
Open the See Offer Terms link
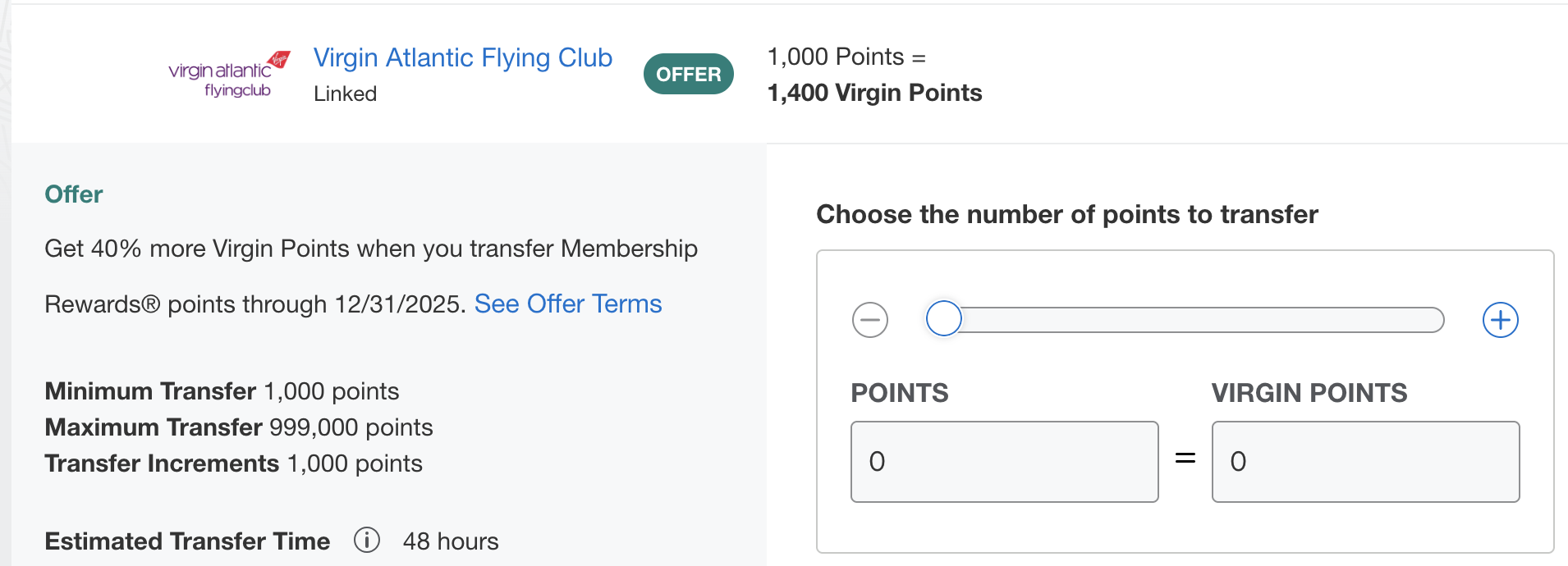(x=567, y=304)
